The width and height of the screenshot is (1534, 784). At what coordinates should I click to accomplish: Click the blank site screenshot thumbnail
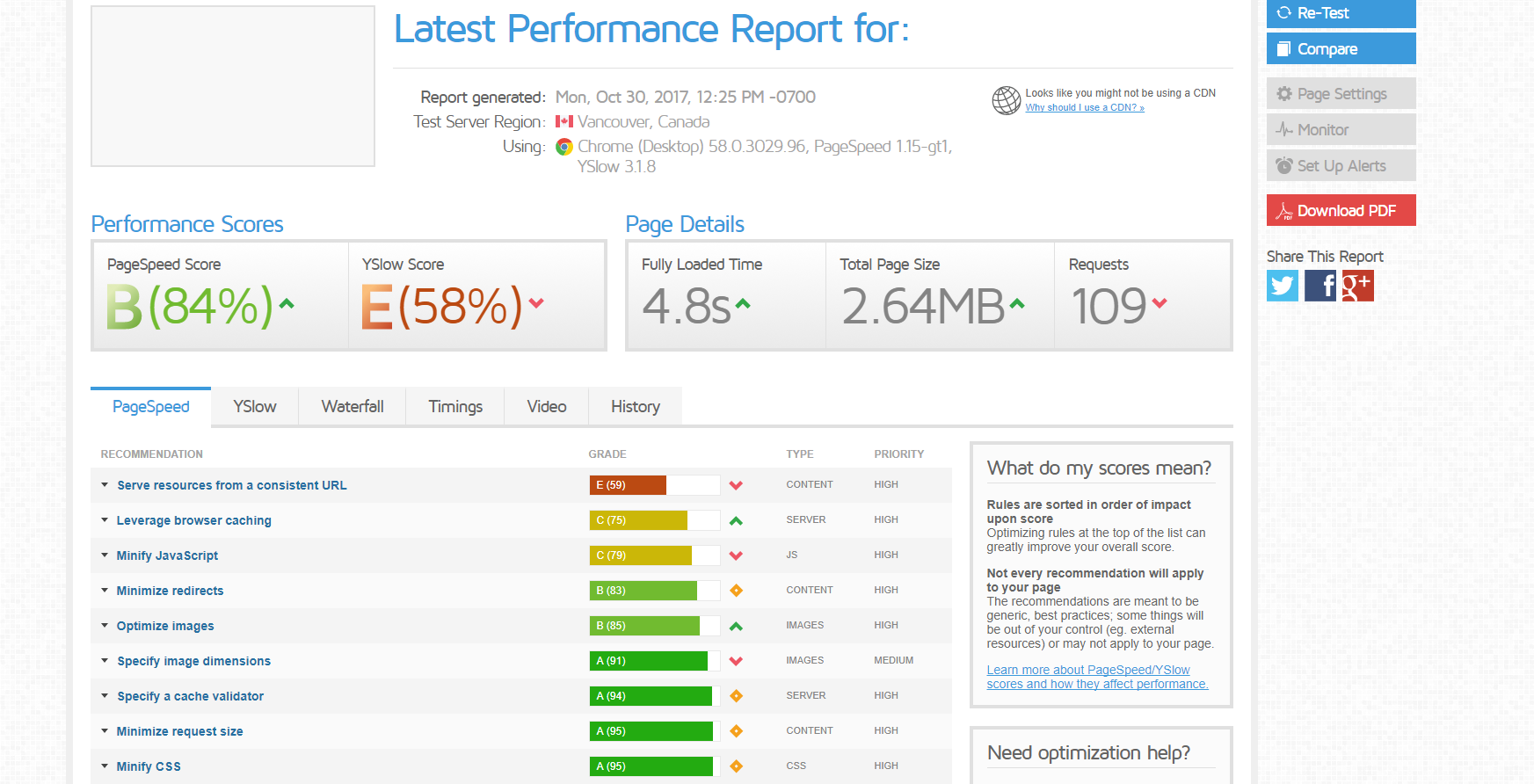(233, 86)
